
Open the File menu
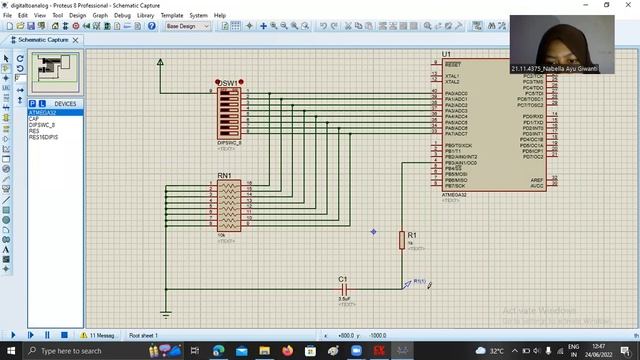pos(7,15)
